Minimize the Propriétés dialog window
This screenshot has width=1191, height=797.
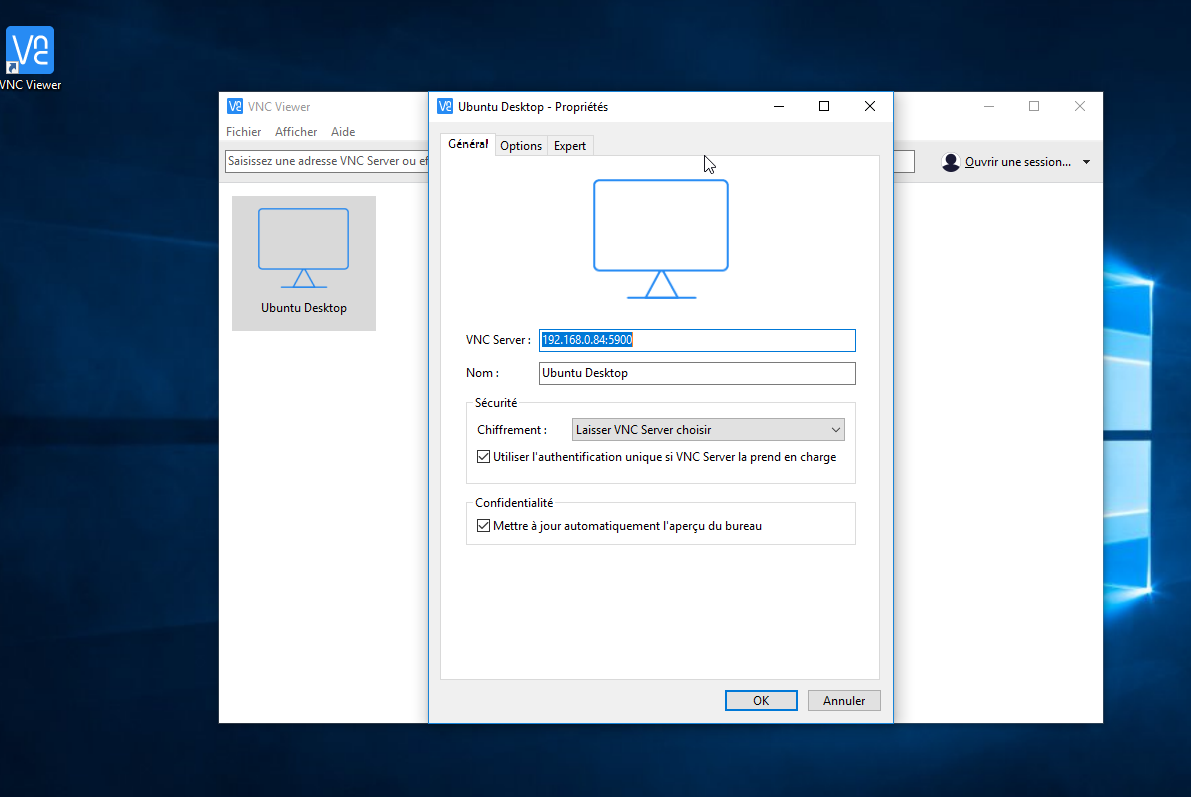tap(779, 106)
